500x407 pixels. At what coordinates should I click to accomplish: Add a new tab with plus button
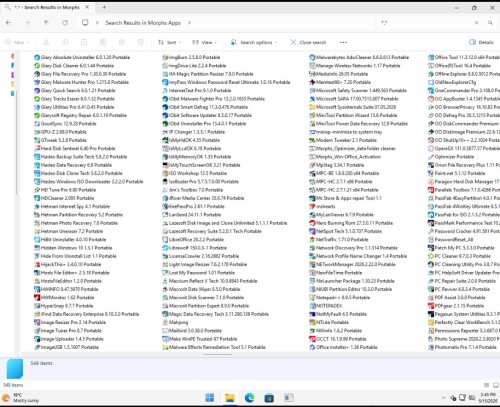(104, 7)
